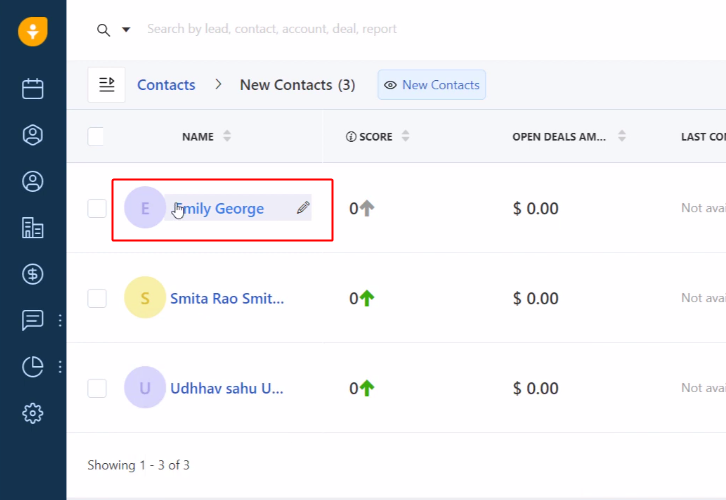Go to Contacts breadcrumb
726x500 pixels.
[x=166, y=85]
